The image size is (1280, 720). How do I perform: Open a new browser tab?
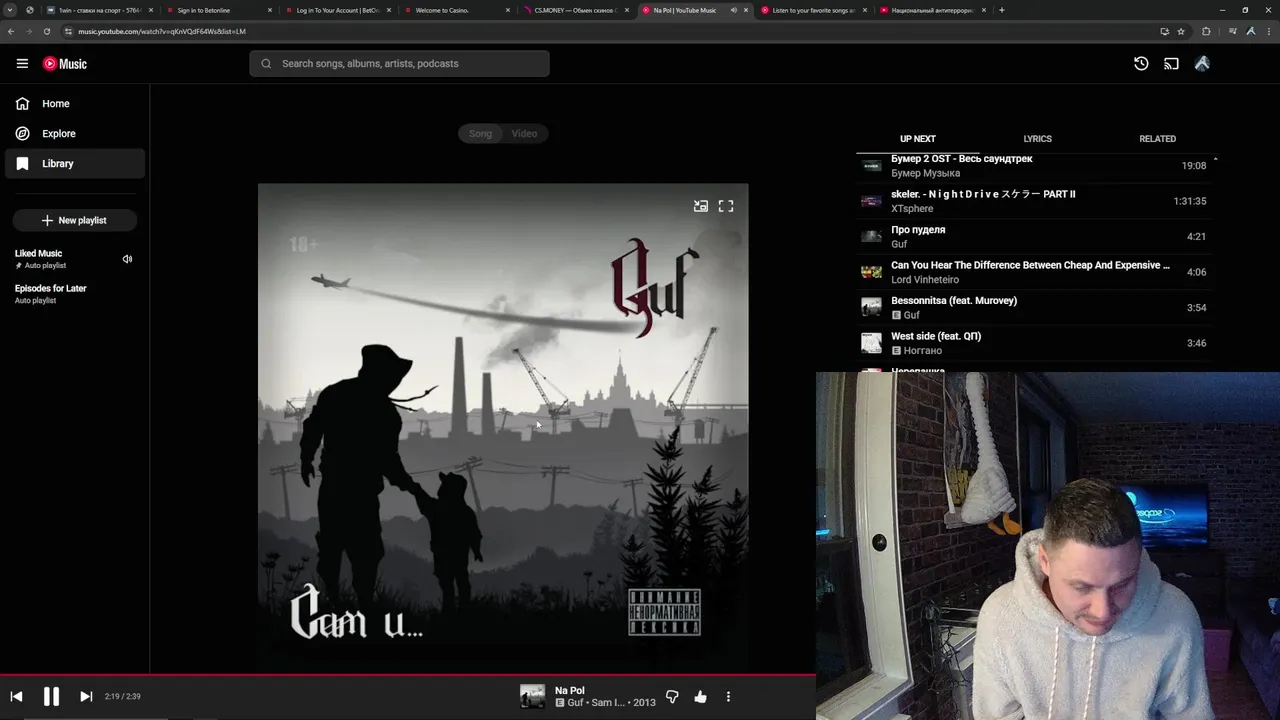click(1001, 10)
